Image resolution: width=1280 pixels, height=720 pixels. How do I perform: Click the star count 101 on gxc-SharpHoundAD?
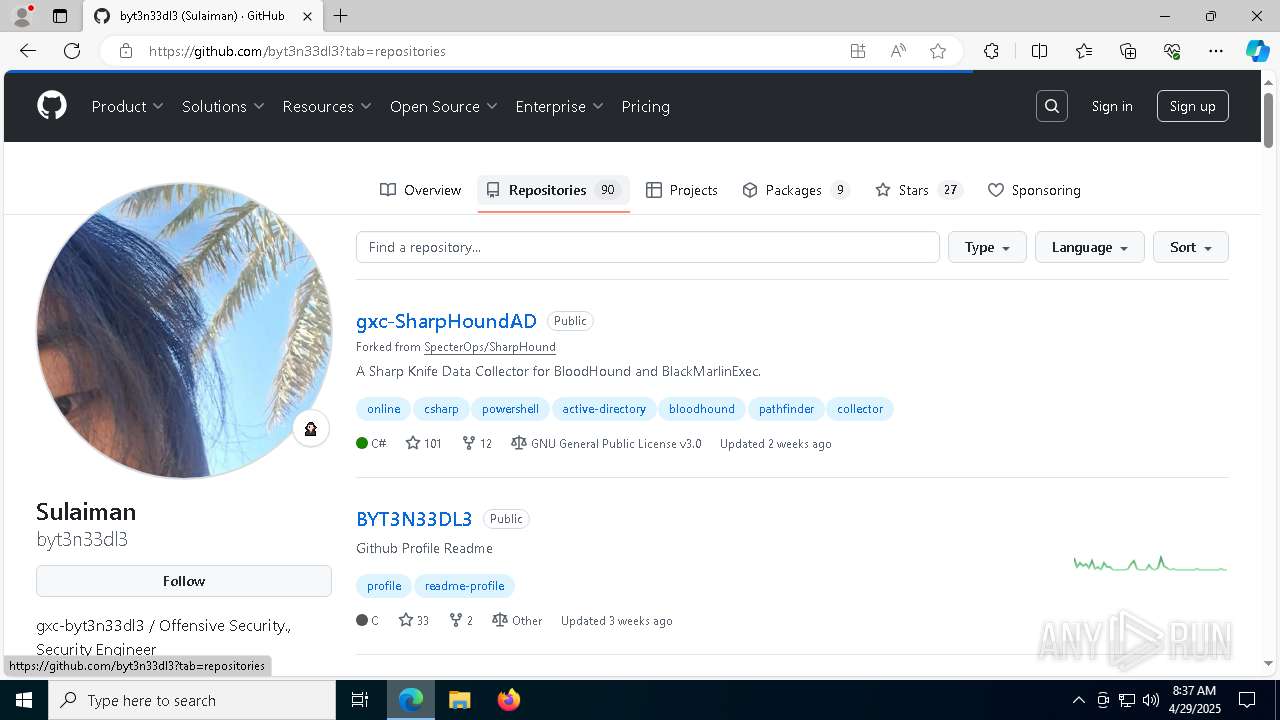coord(424,443)
